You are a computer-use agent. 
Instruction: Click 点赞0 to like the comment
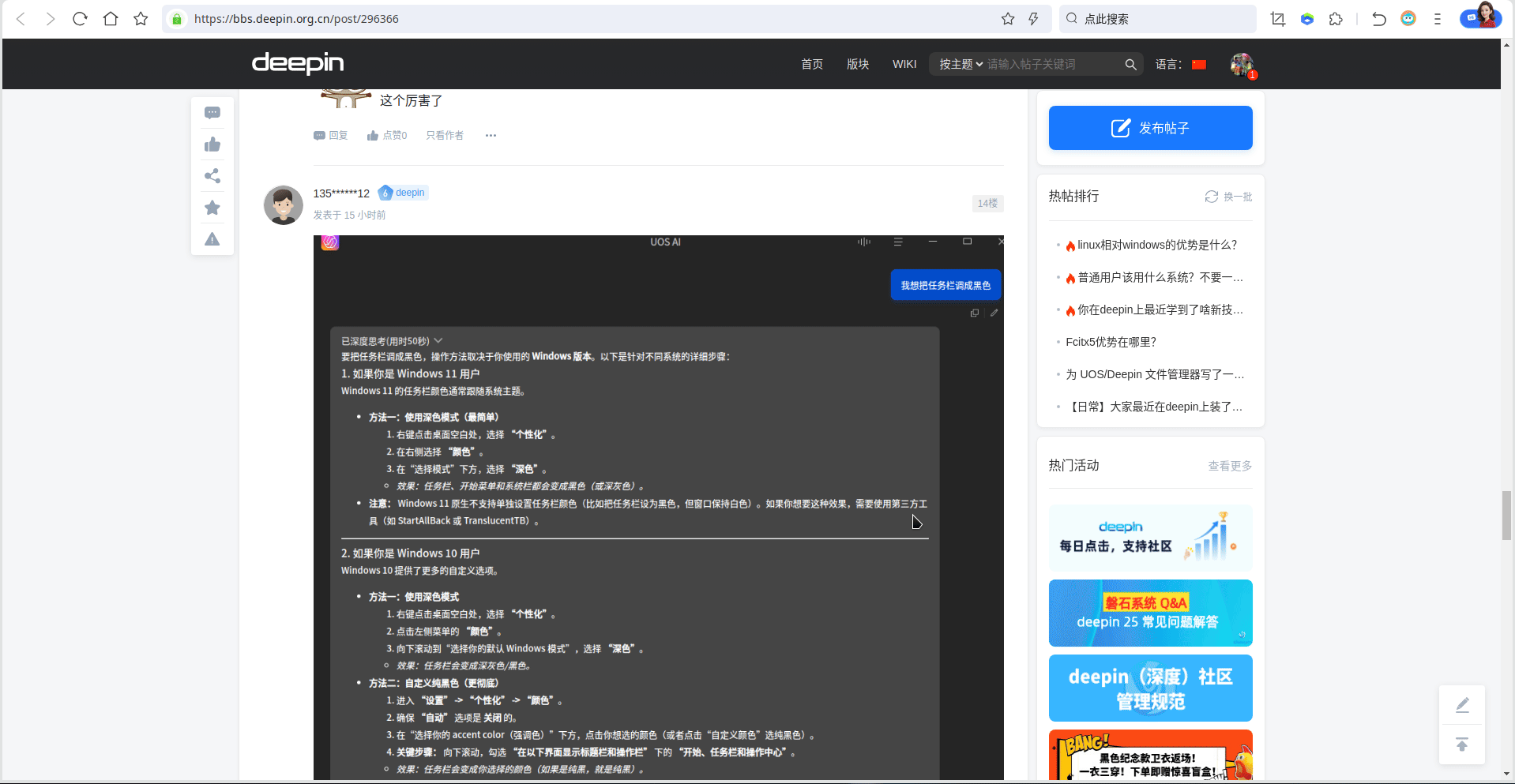click(387, 136)
